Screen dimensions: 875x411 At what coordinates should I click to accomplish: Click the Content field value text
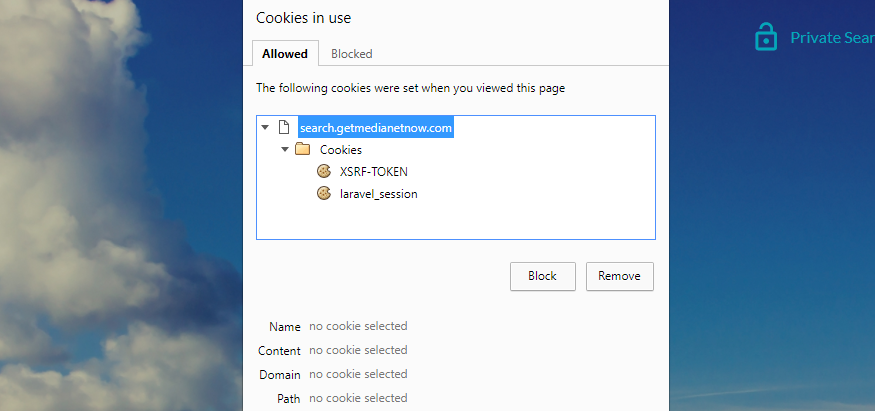click(x=358, y=350)
